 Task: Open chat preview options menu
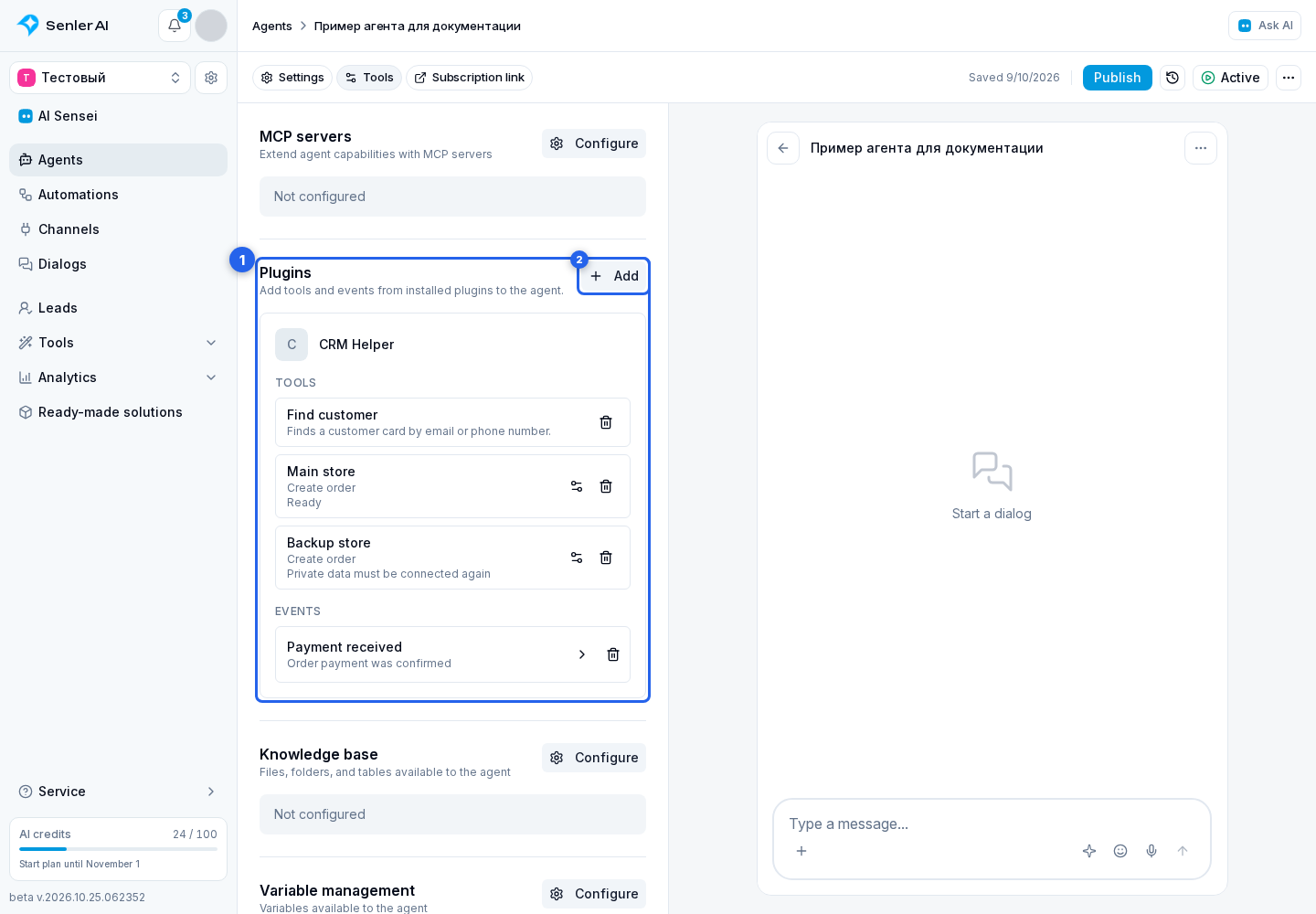1201,148
